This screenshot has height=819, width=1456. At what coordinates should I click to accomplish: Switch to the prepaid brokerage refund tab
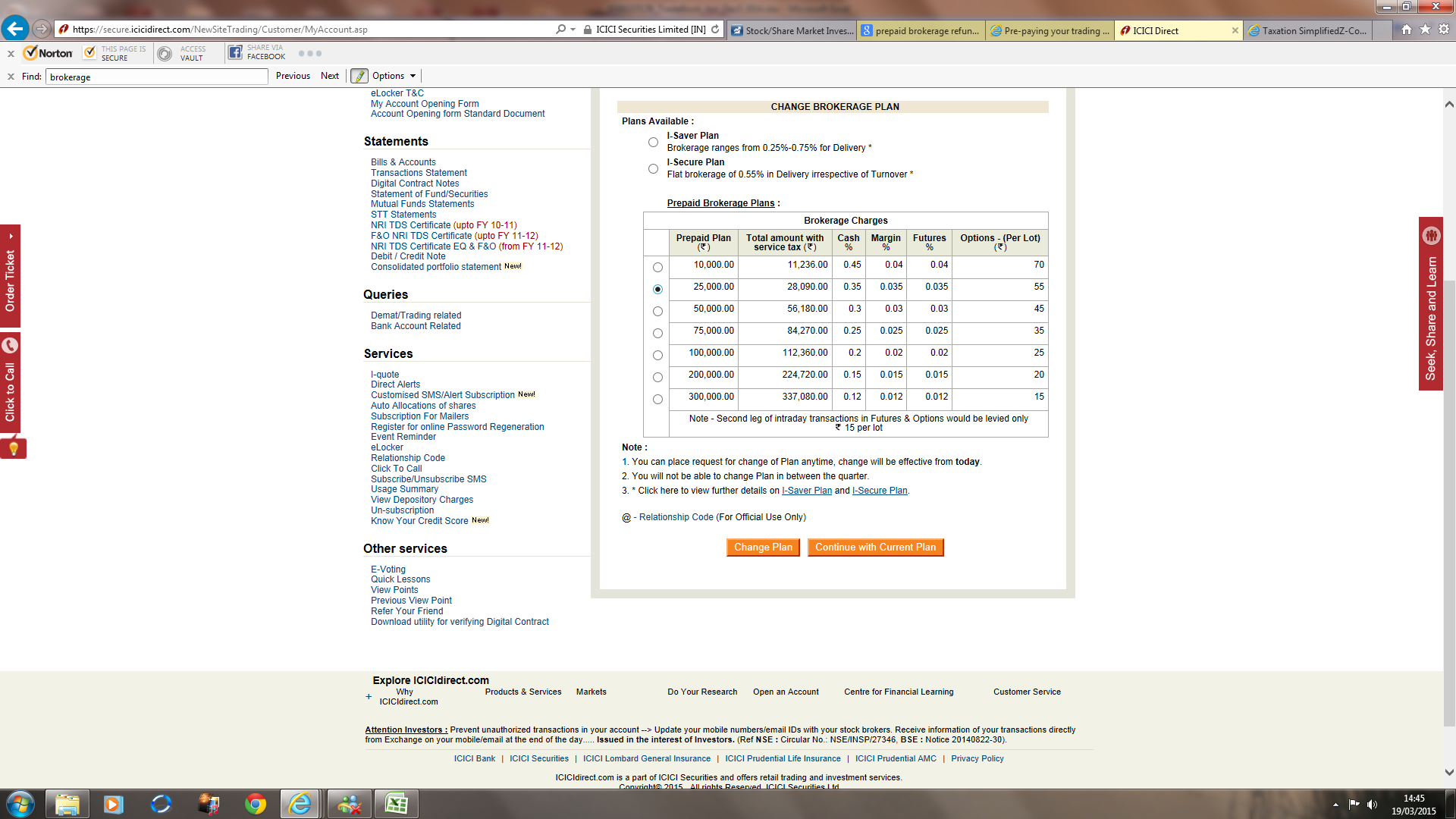921,31
